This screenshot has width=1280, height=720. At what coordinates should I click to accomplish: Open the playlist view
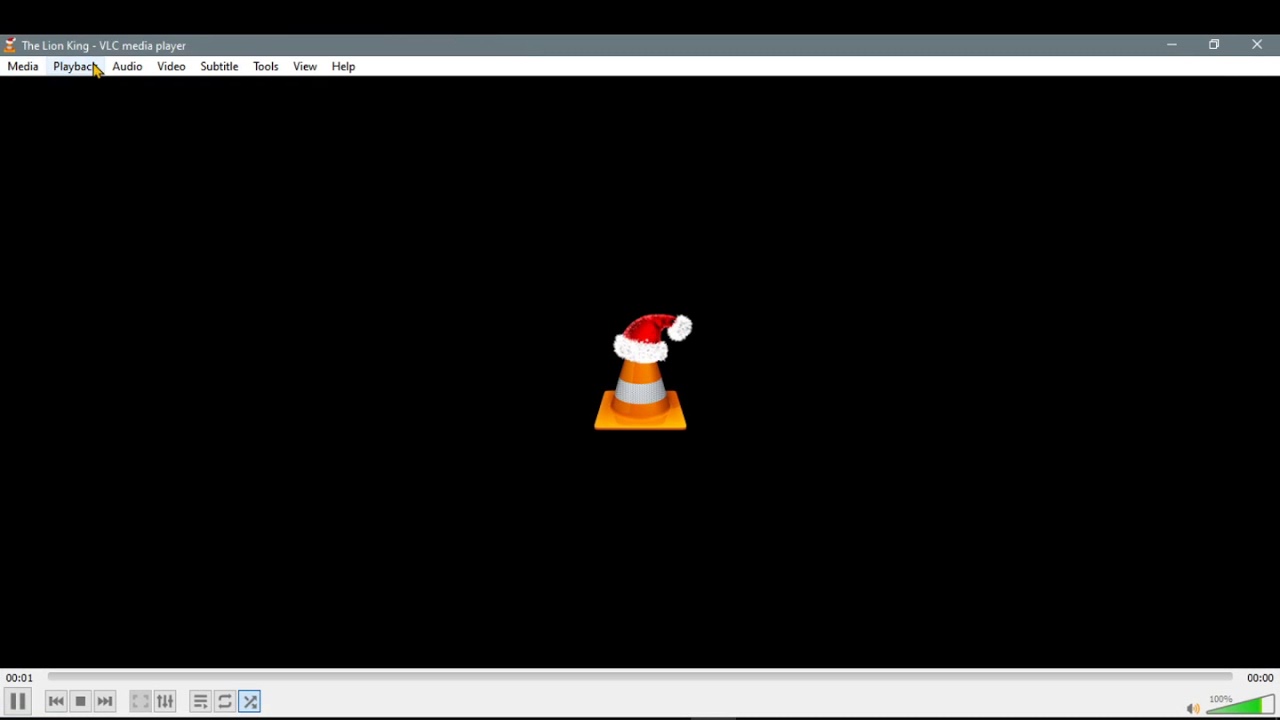coord(200,702)
